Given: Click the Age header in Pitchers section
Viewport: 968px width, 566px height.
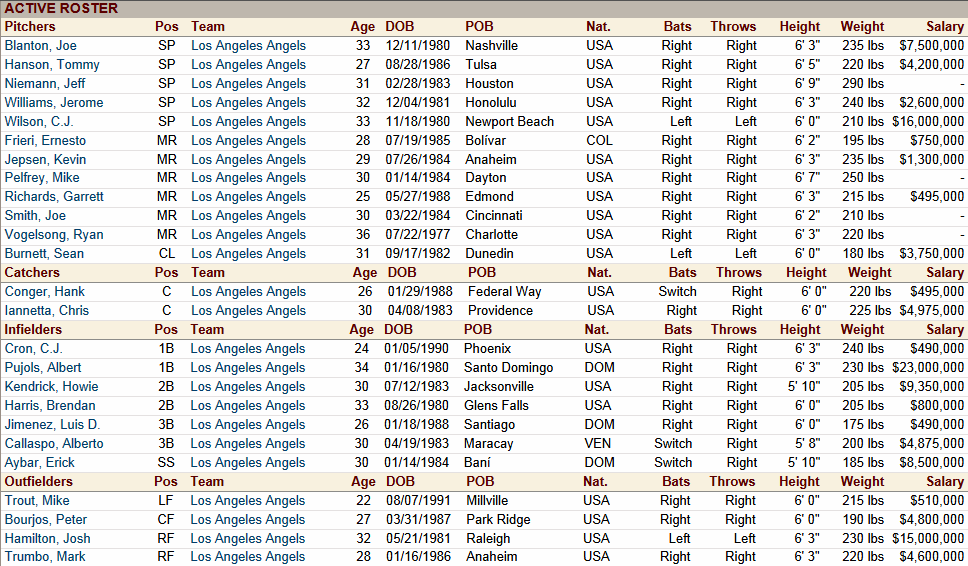Looking at the screenshot, I should pyautogui.click(x=362, y=26).
